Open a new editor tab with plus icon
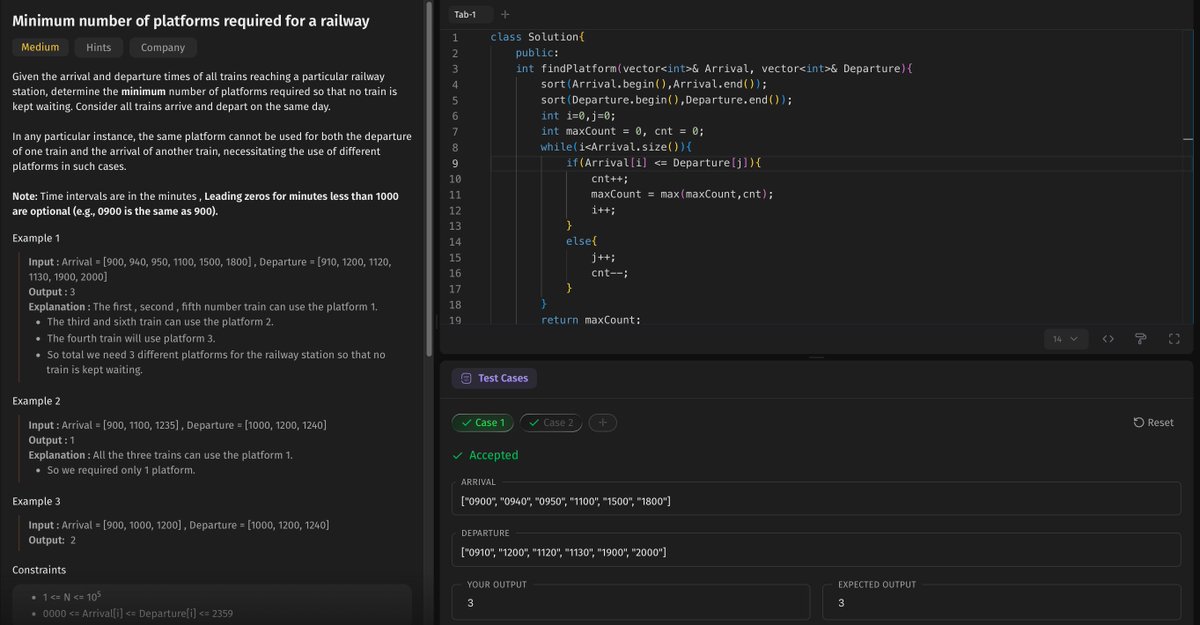The image size is (1200, 625). pyautogui.click(x=504, y=14)
